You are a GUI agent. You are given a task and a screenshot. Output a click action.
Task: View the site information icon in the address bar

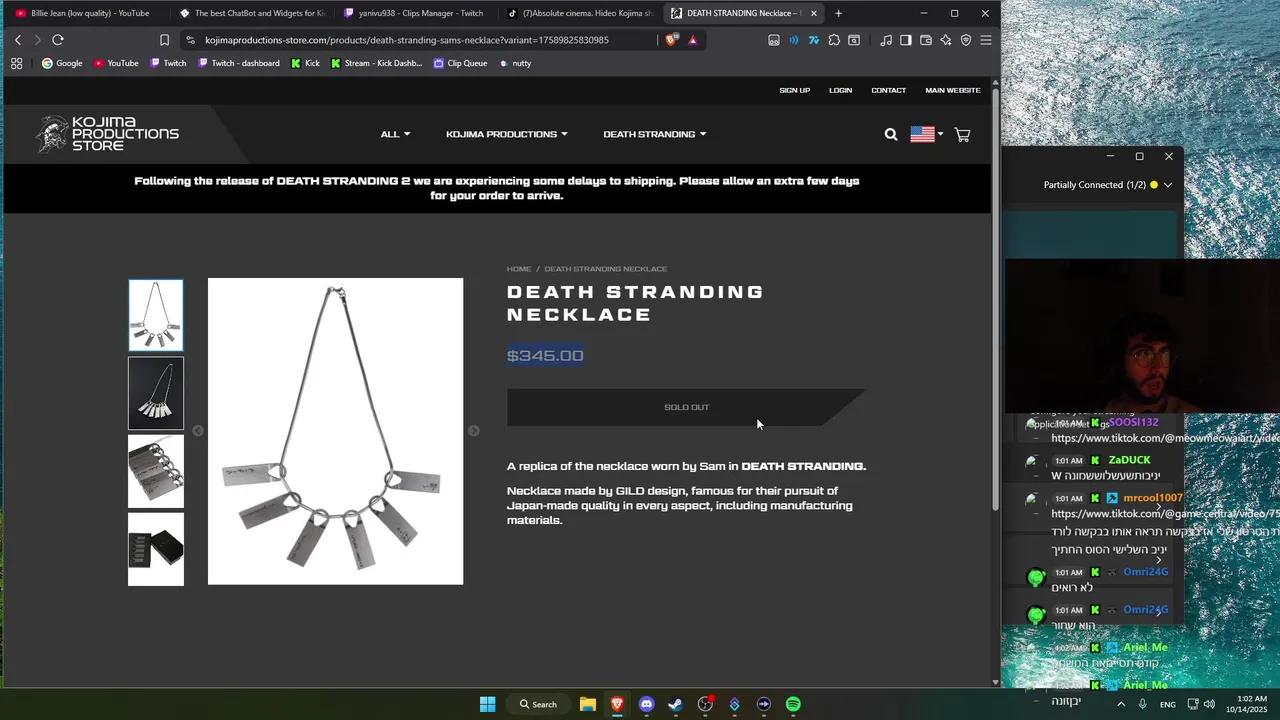(x=190, y=40)
